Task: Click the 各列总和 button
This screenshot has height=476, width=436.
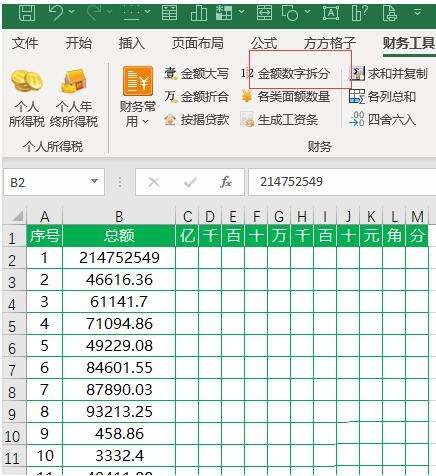Action: coord(382,97)
